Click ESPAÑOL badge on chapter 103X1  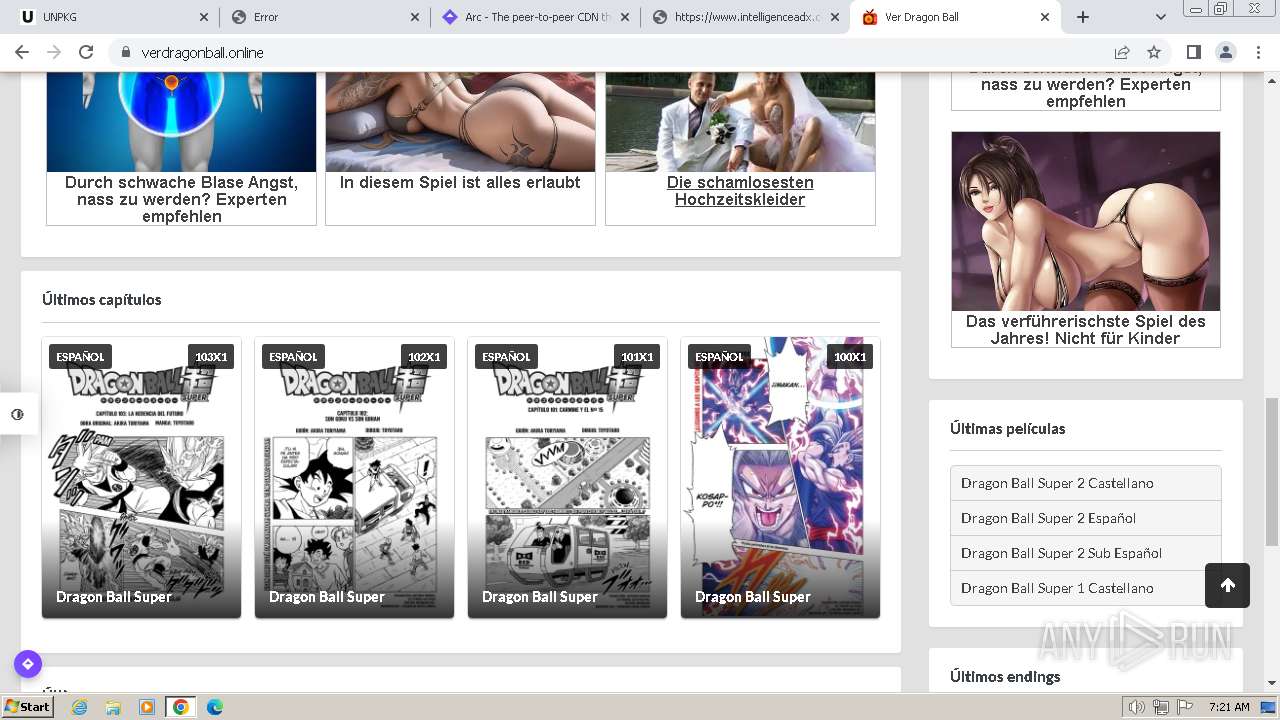tap(80, 357)
